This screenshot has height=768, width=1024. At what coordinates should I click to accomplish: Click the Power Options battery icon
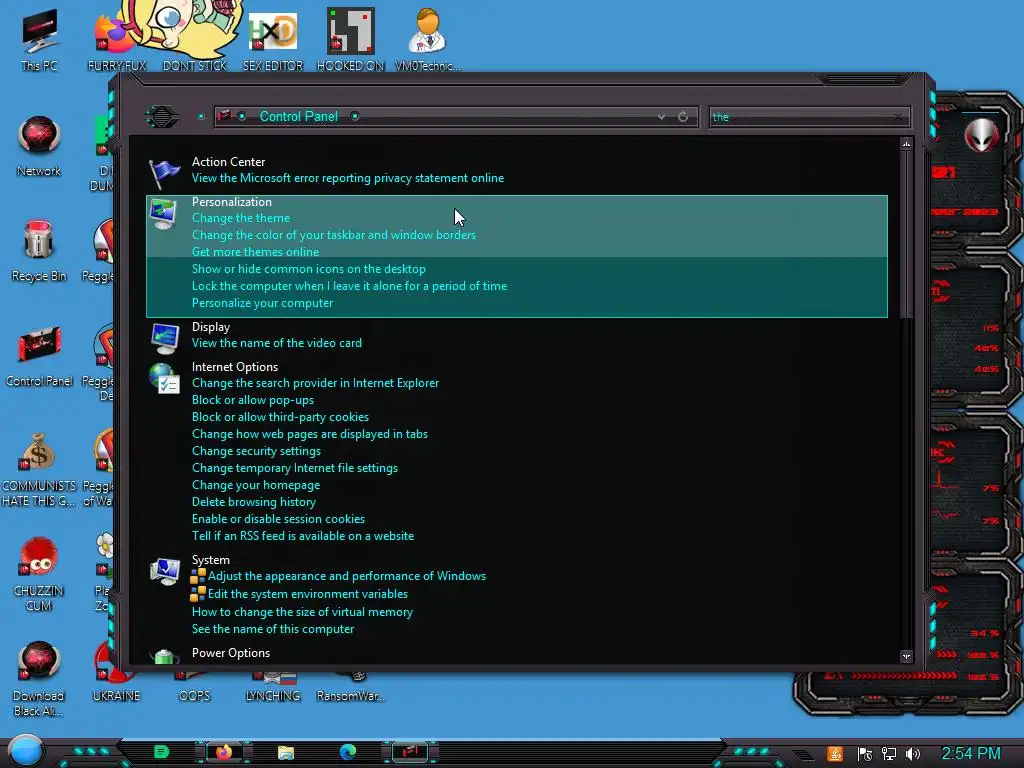pos(165,656)
